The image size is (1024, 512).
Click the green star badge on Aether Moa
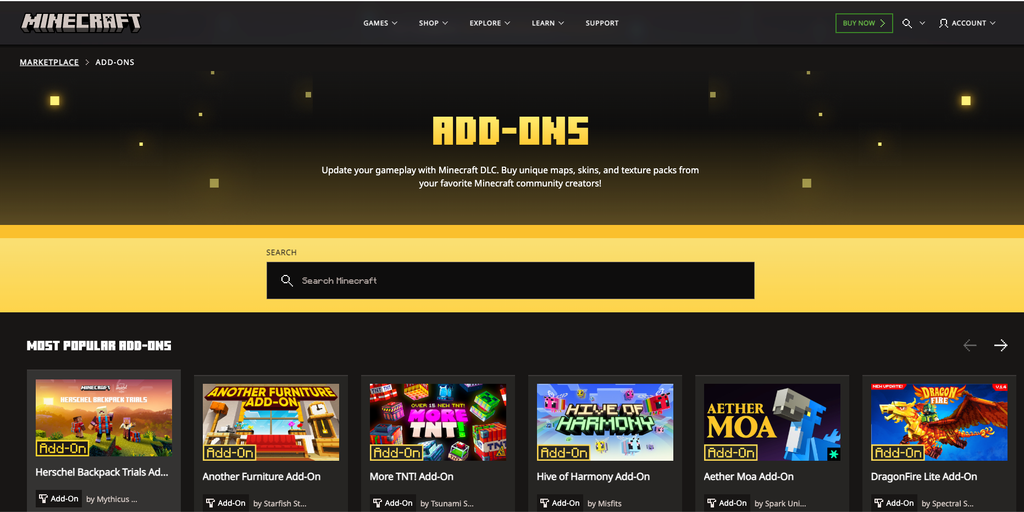(833, 454)
